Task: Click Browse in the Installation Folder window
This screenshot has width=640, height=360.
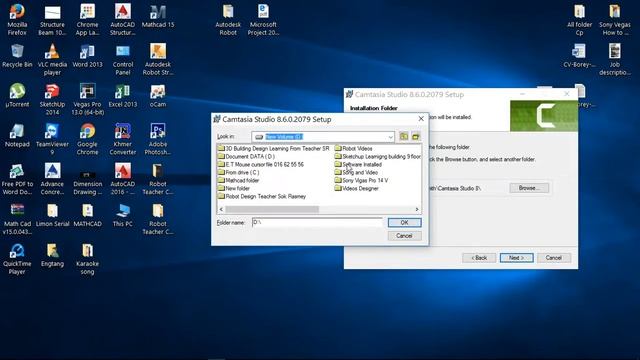Action: [529, 188]
